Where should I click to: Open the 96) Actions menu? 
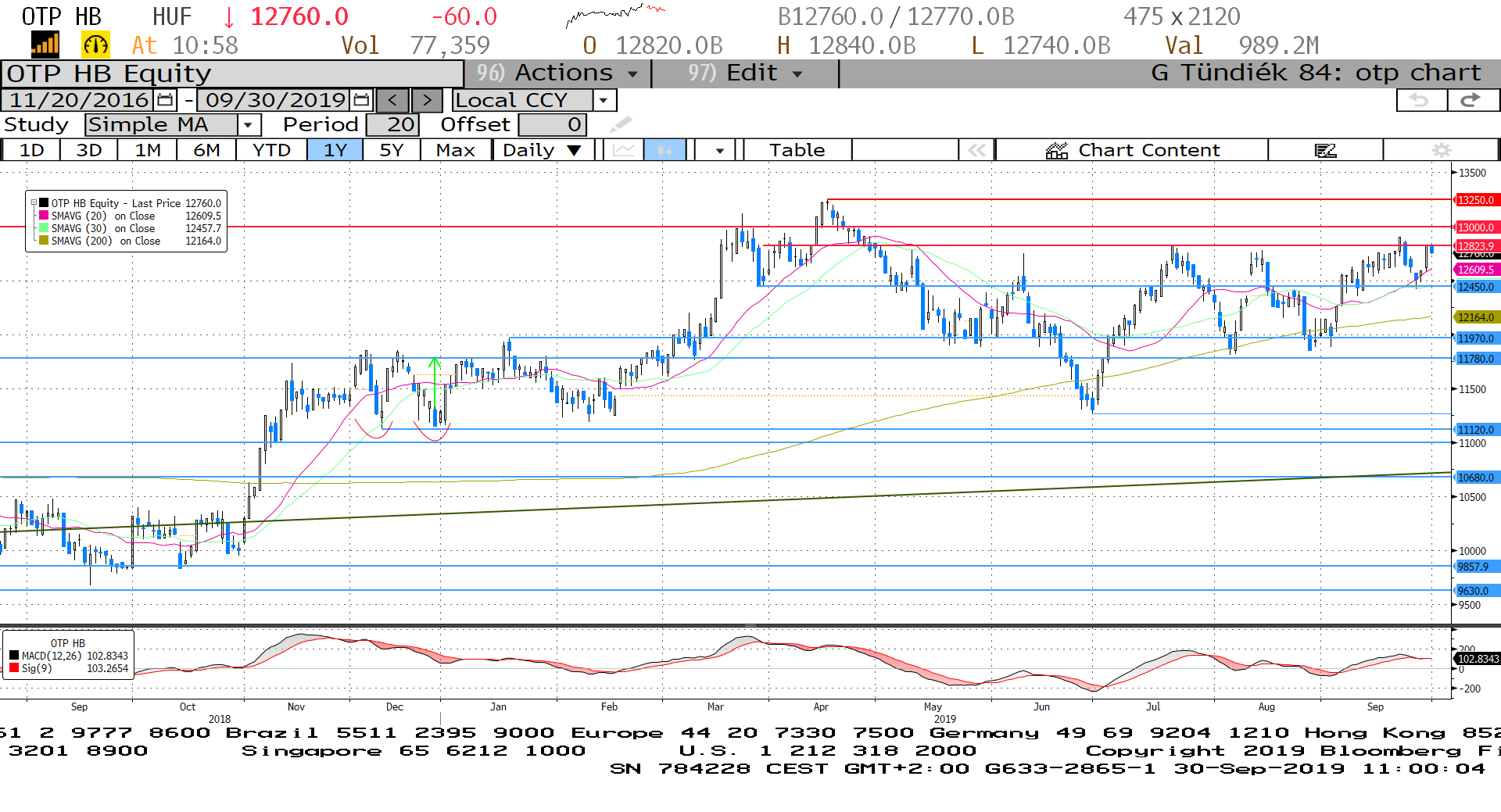click(557, 73)
